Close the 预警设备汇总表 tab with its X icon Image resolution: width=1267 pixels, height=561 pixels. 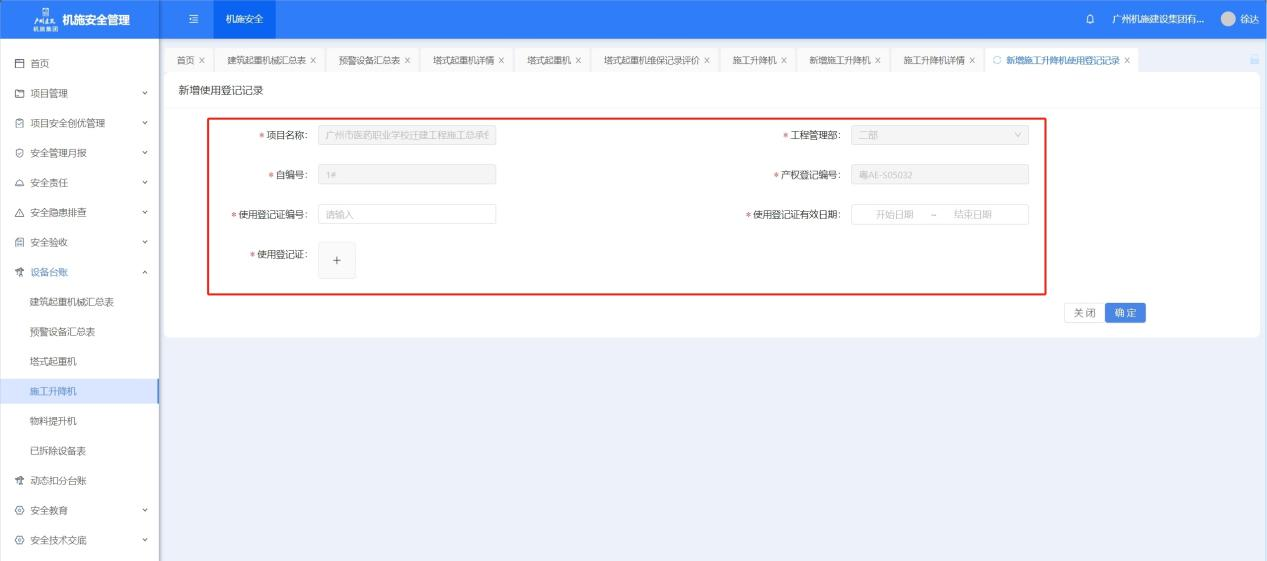408,61
